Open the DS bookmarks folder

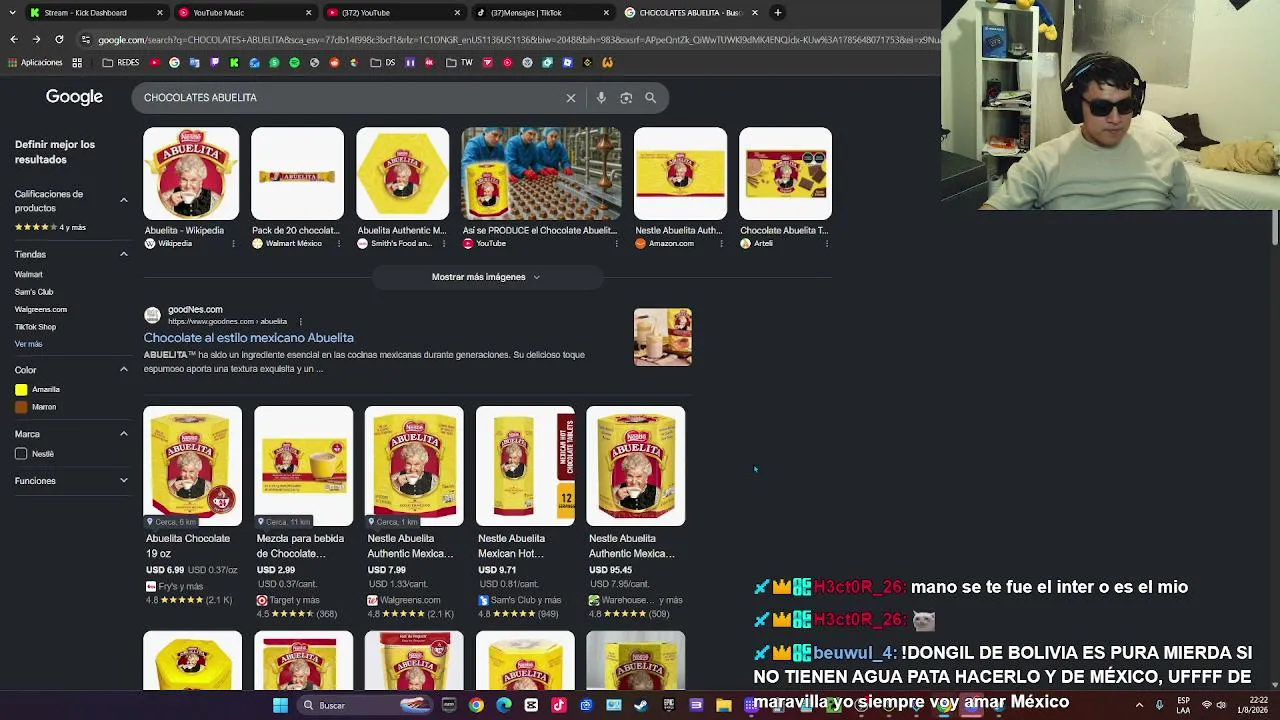coord(383,63)
